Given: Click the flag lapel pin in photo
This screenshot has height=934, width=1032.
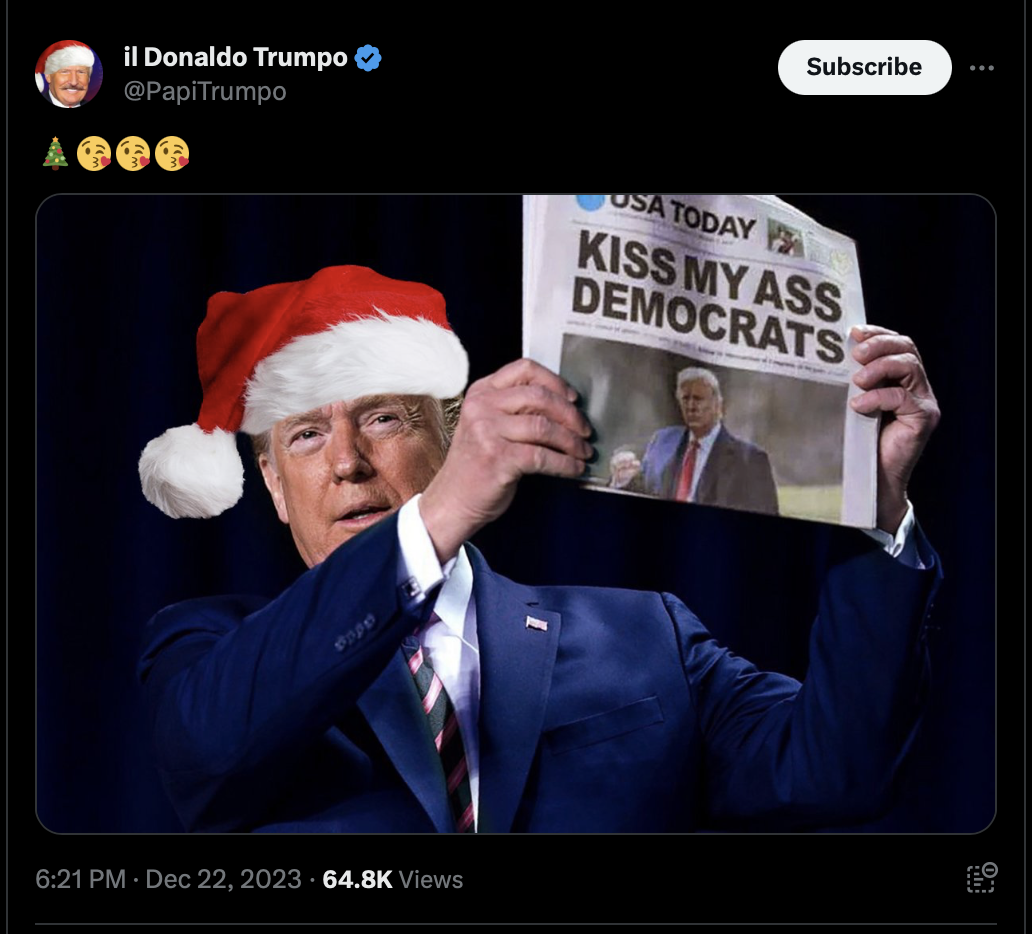Looking at the screenshot, I should [x=536, y=623].
